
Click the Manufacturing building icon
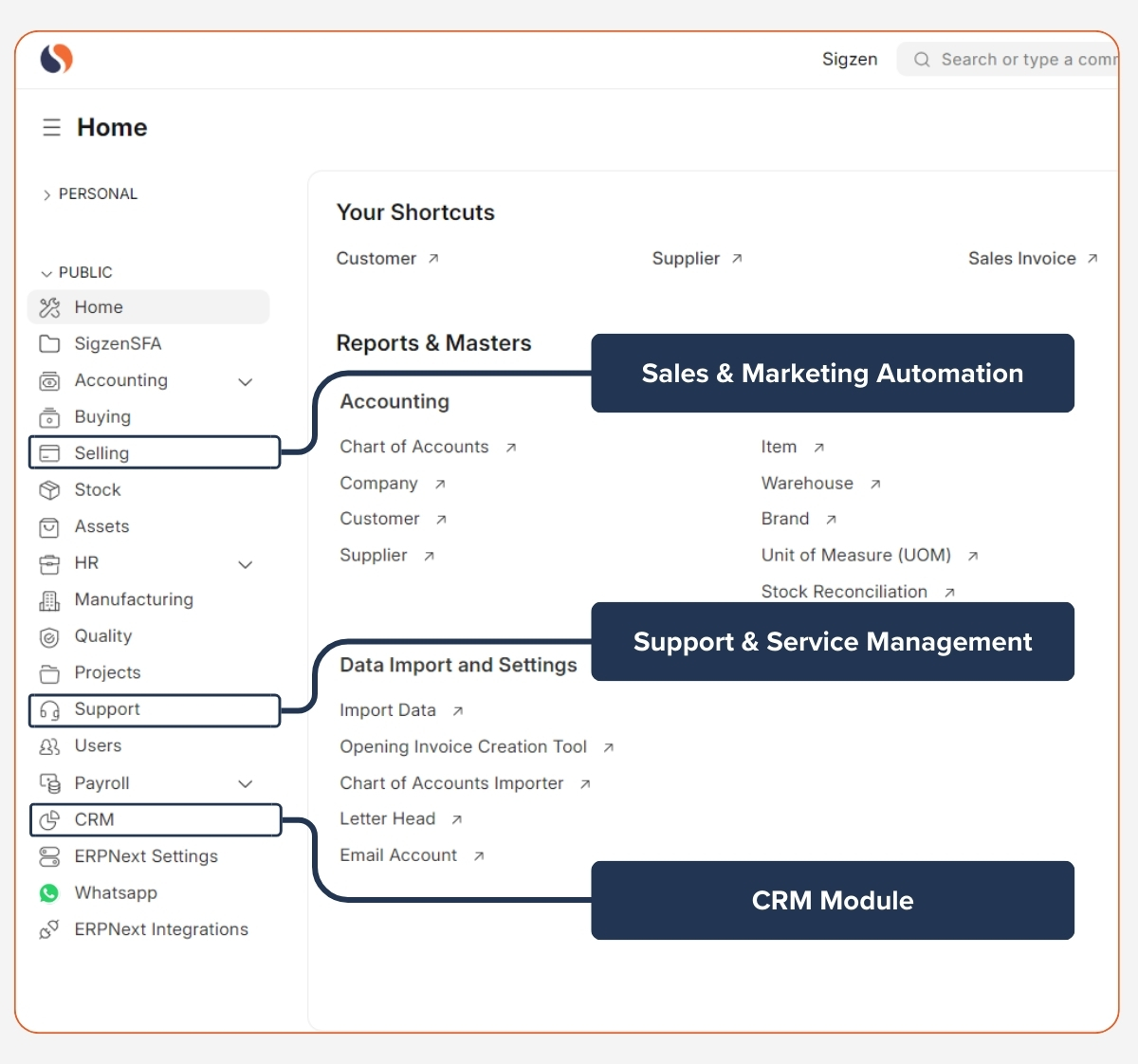(49, 599)
